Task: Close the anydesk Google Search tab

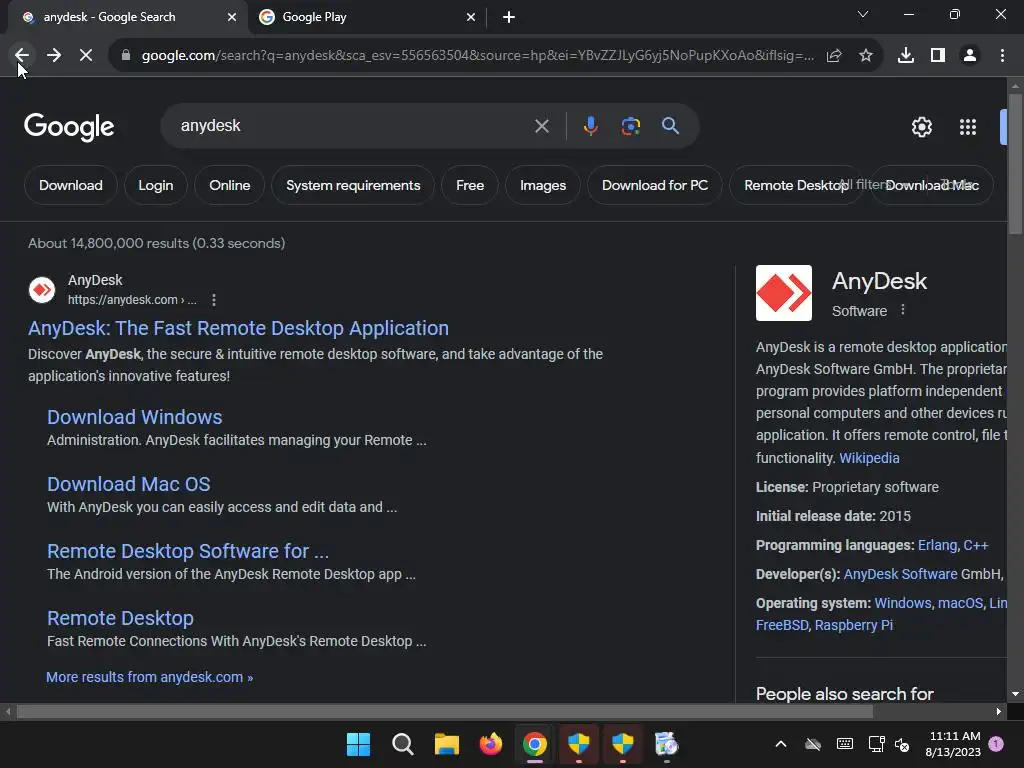Action: pos(232,17)
